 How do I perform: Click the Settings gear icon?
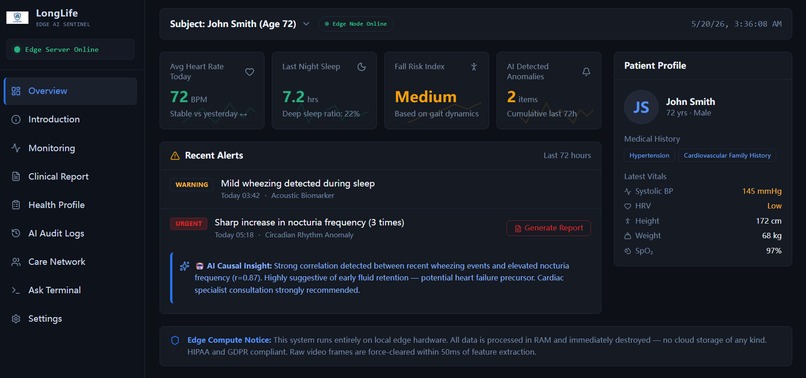[16, 319]
